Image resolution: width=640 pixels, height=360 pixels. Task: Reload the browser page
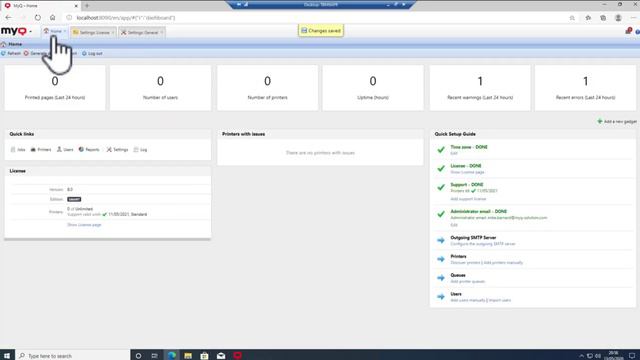click(x=38, y=18)
